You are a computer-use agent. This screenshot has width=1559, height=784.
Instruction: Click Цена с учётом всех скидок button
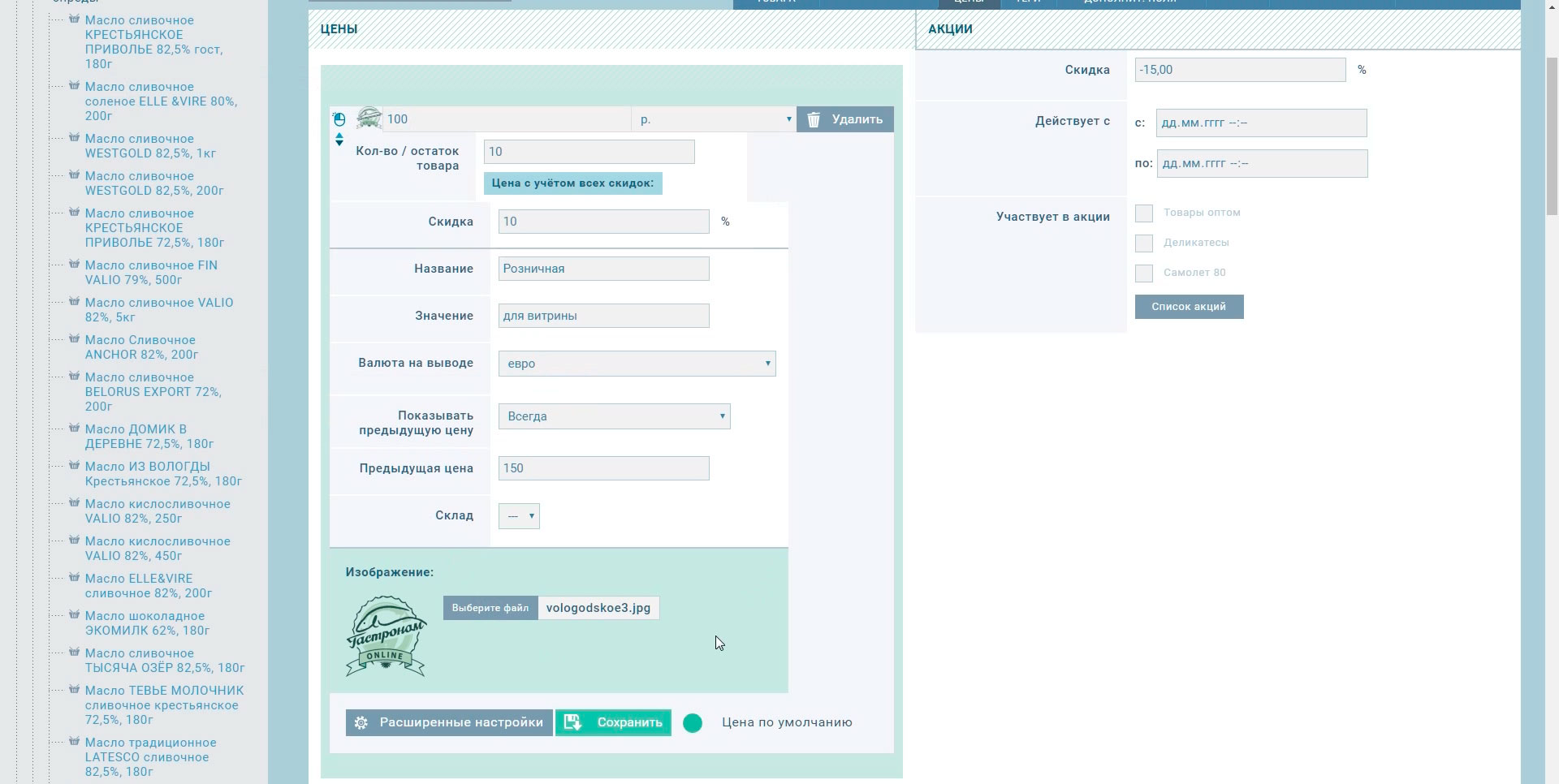[573, 183]
